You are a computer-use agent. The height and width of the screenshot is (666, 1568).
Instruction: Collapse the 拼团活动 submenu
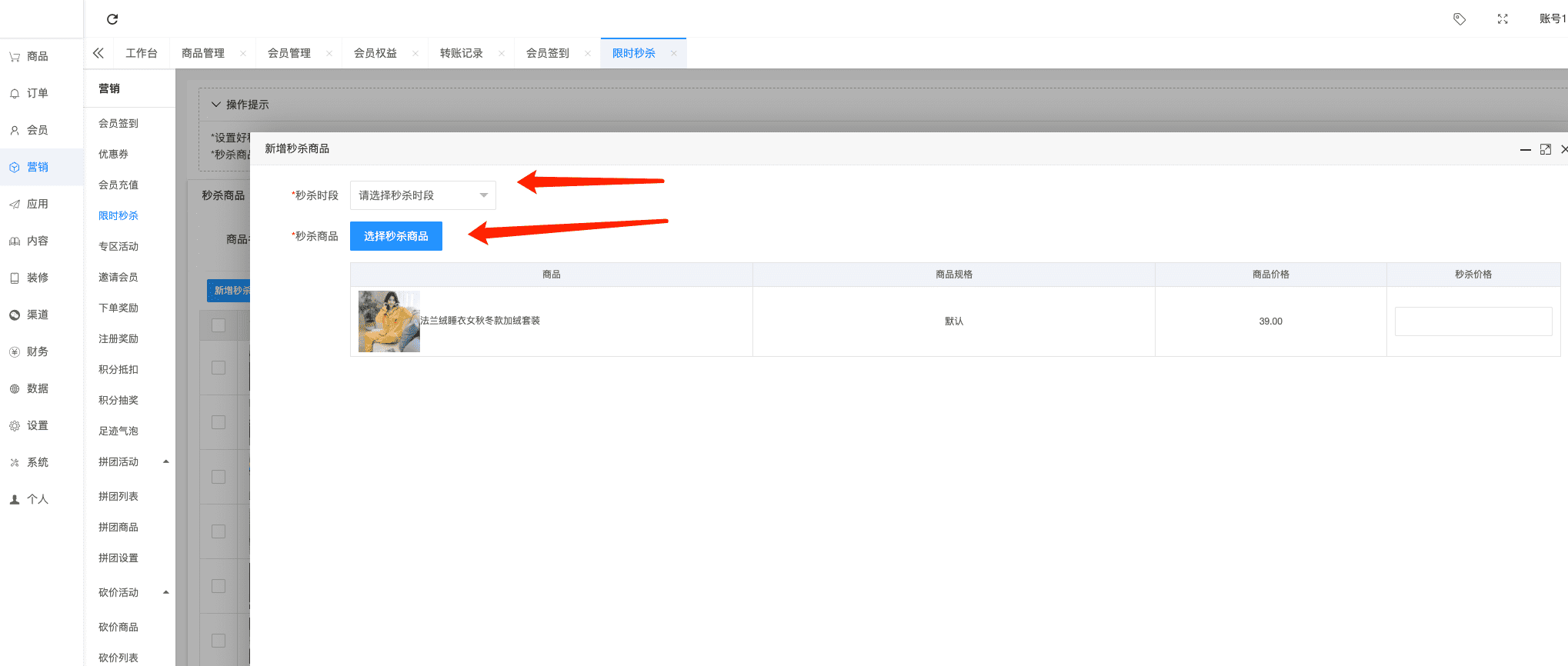165,461
